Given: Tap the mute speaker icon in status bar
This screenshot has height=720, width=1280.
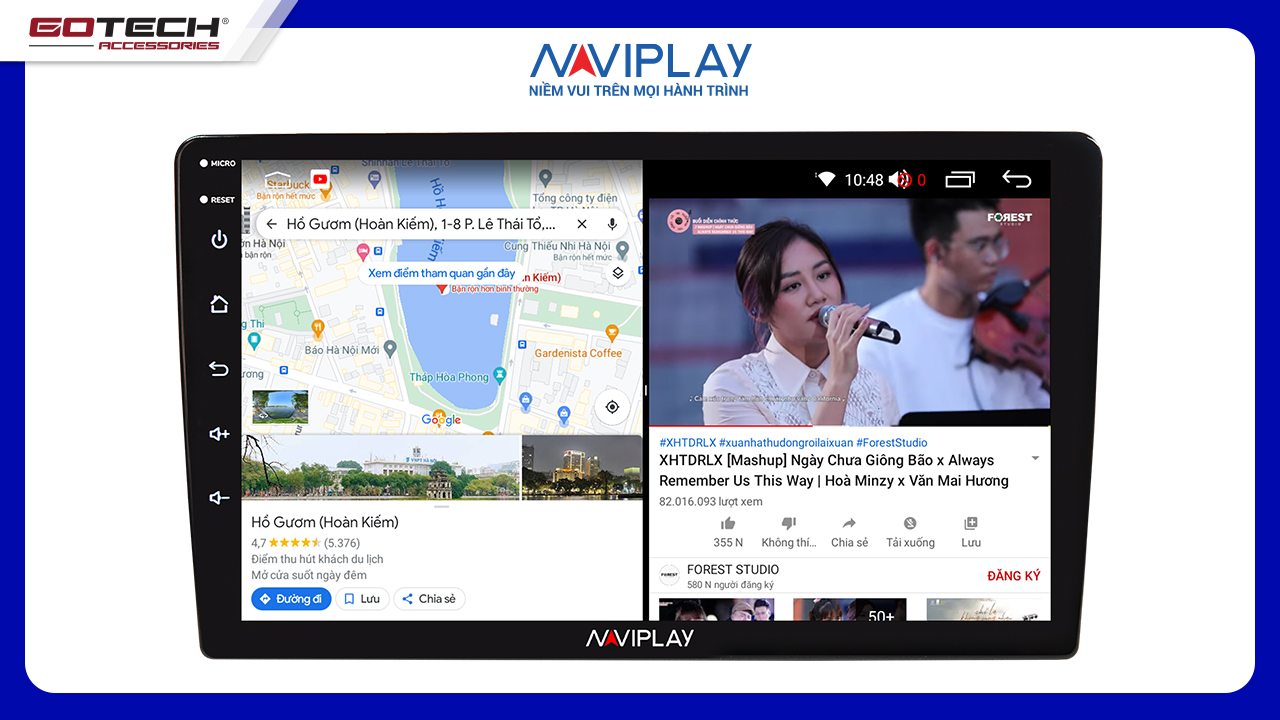Looking at the screenshot, I should point(901,180).
